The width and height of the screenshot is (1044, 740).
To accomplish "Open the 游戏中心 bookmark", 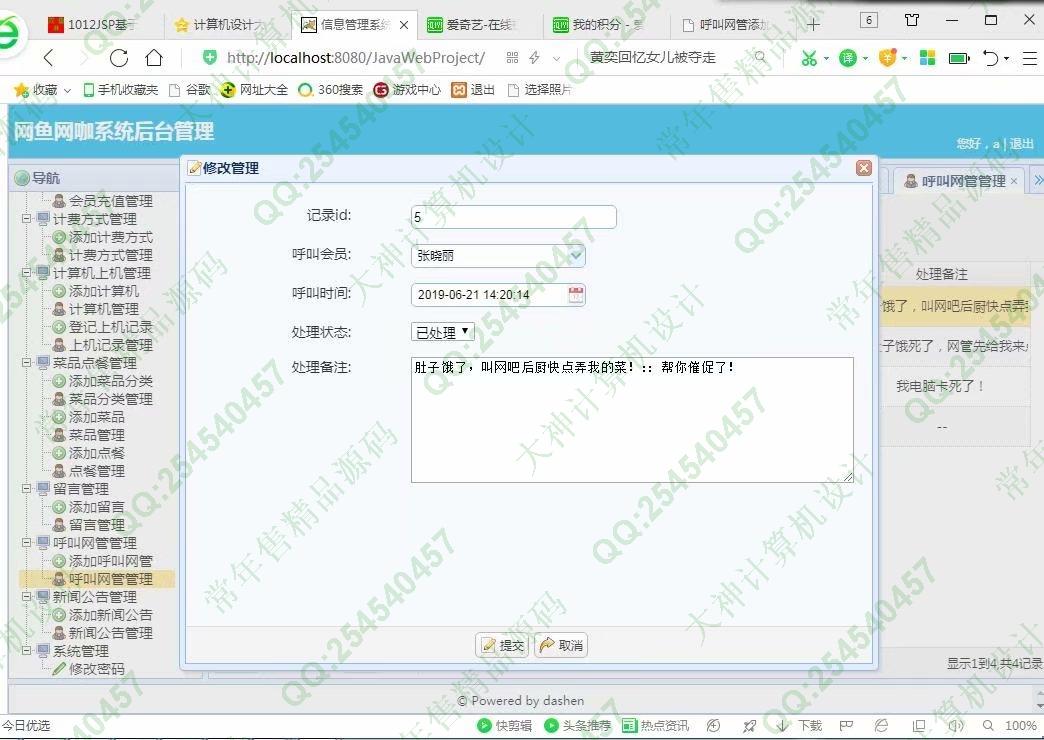I will (x=407, y=89).
